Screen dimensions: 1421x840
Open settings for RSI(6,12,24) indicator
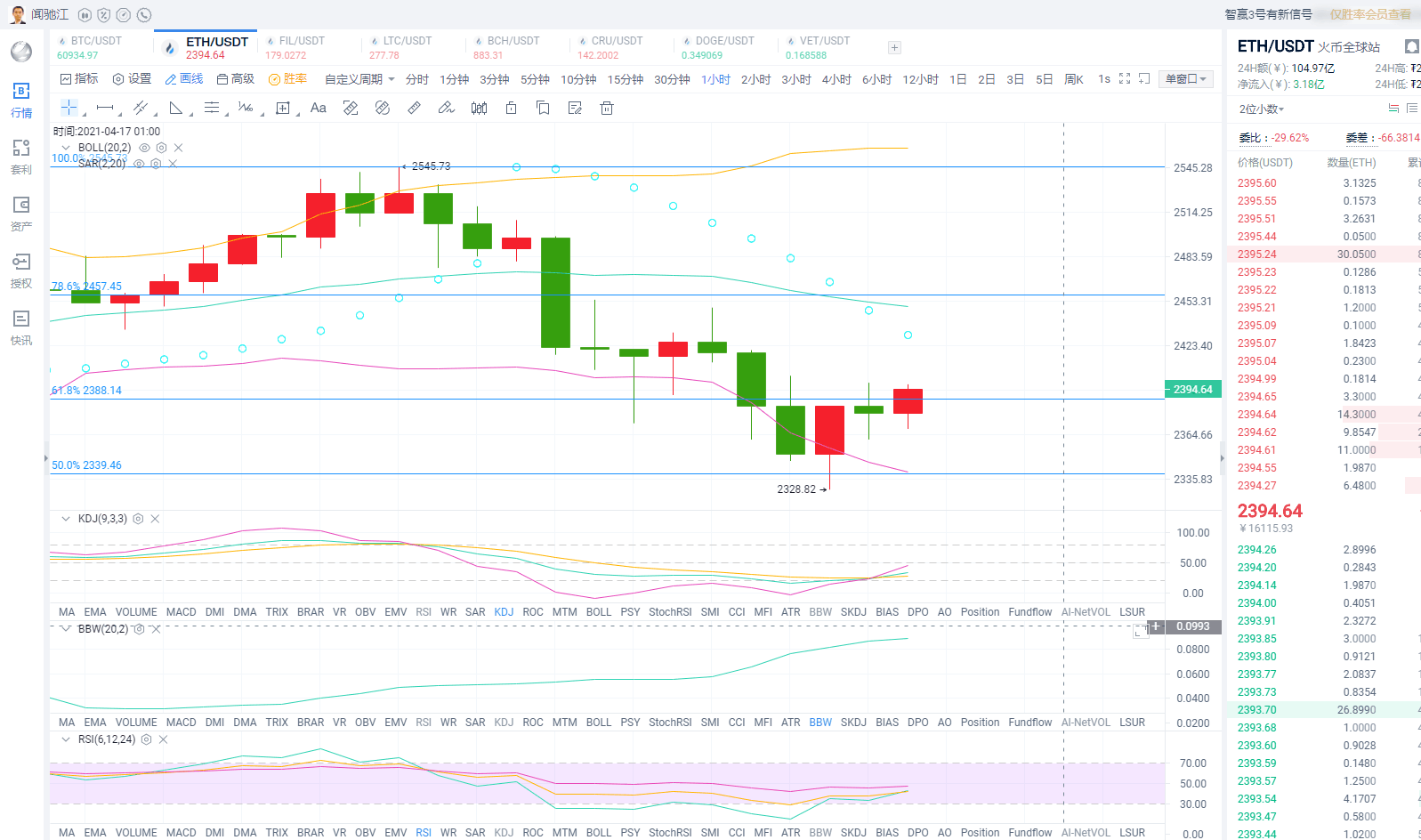pos(147,739)
